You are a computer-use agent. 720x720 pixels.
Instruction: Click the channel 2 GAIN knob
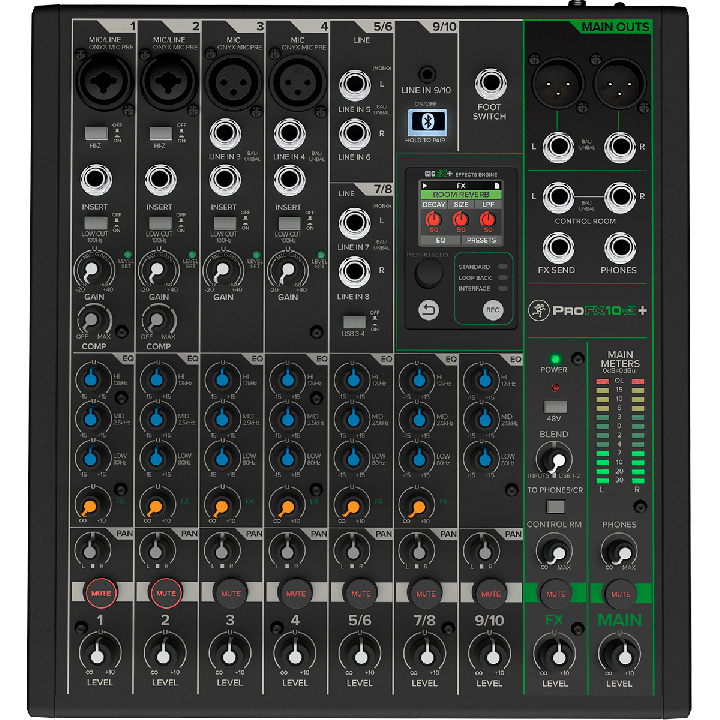pyautogui.click(x=158, y=270)
